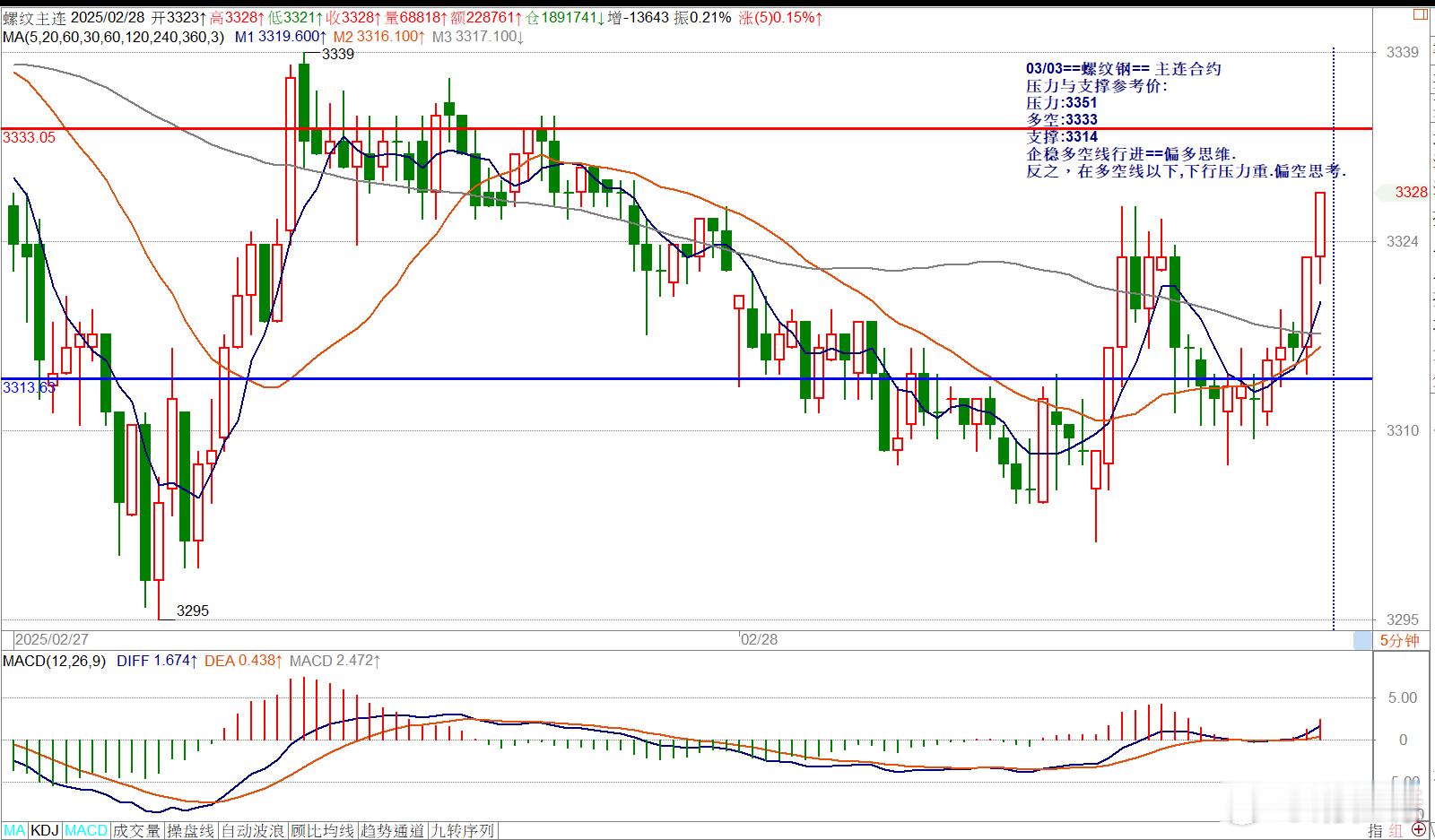
Task: Select the 操盘线 indicator tab
Action: pos(192,831)
